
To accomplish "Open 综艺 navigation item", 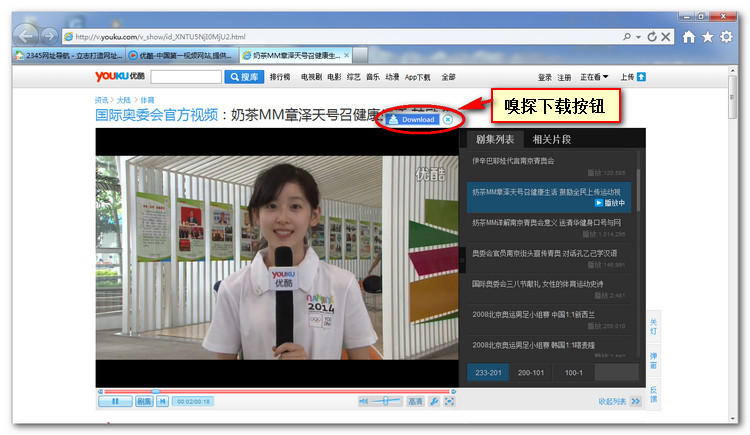I will point(353,77).
